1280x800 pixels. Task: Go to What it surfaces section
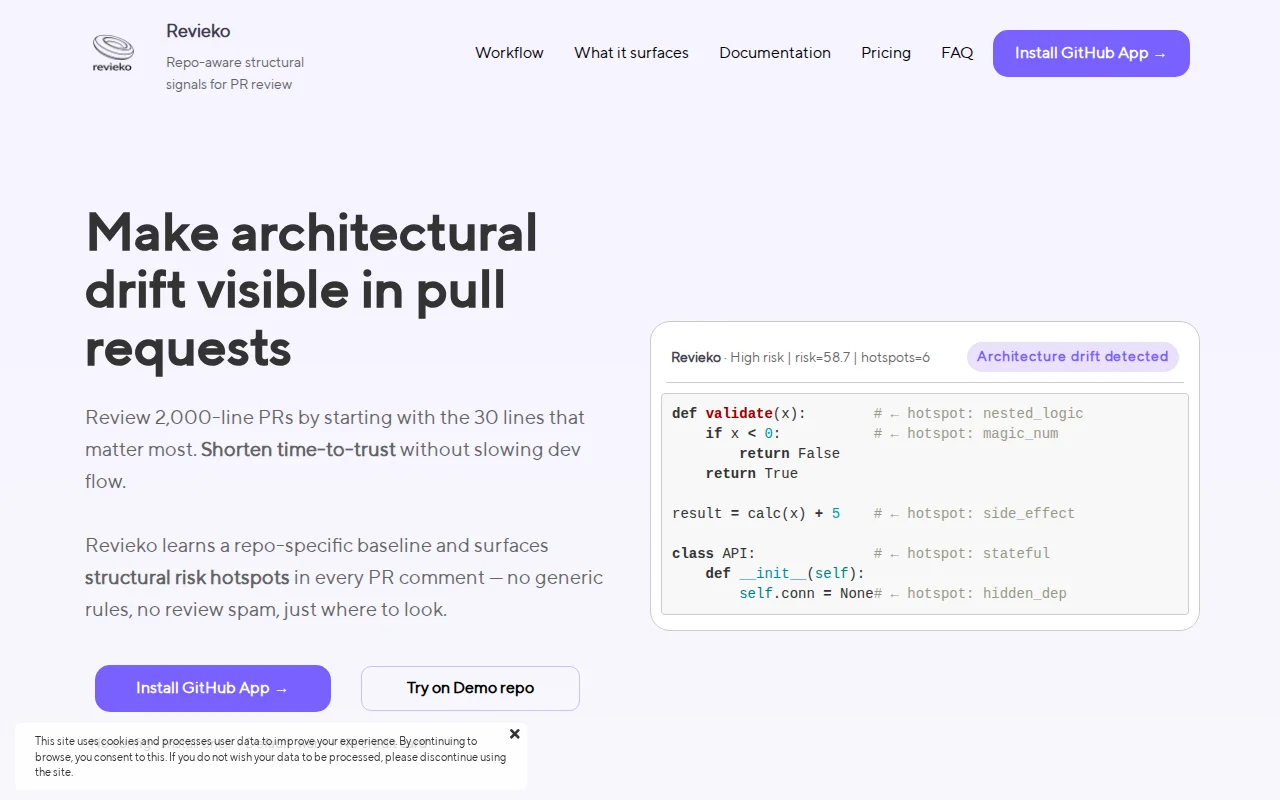pyautogui.click(x=631, y=53)
